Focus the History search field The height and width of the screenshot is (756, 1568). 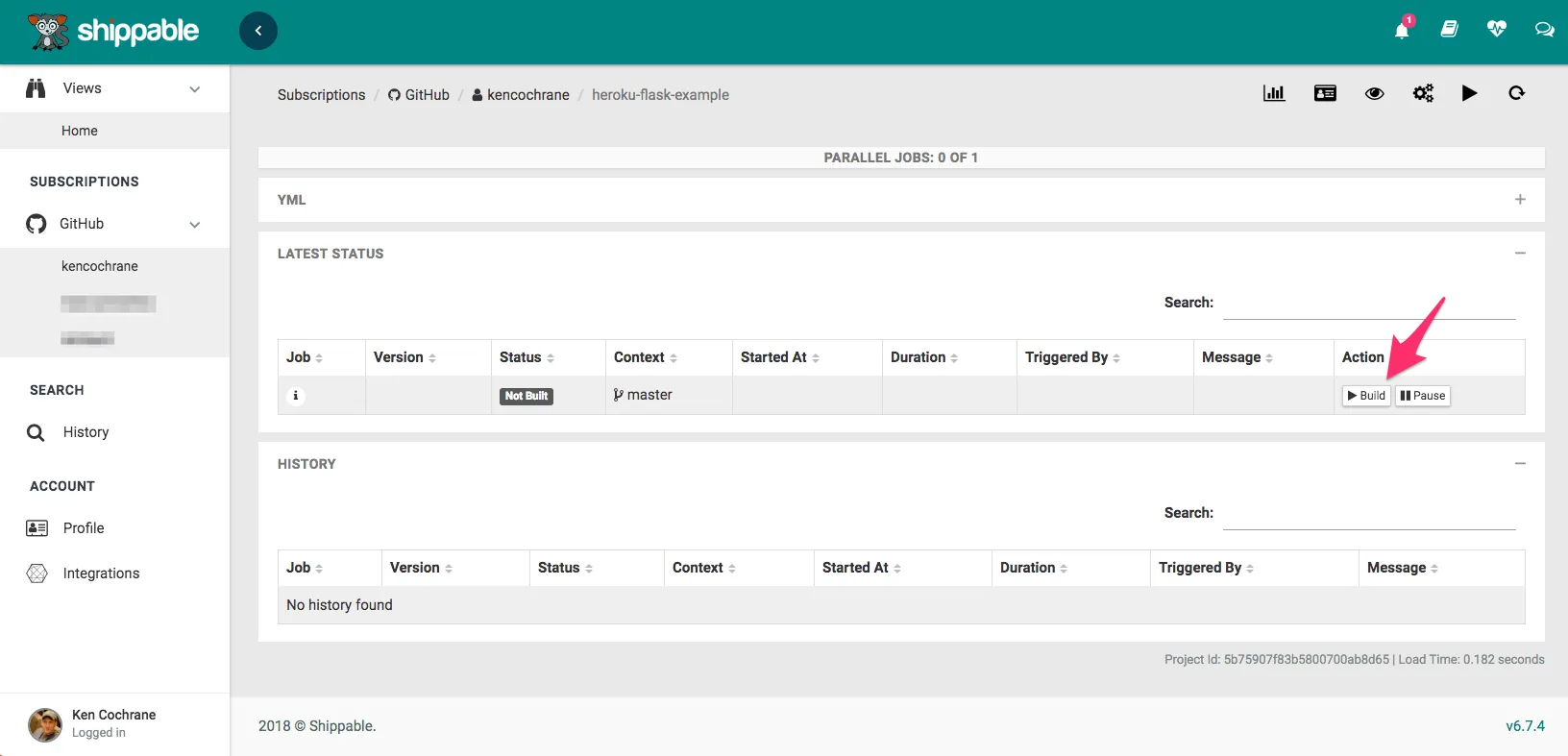pos(1369,514)
